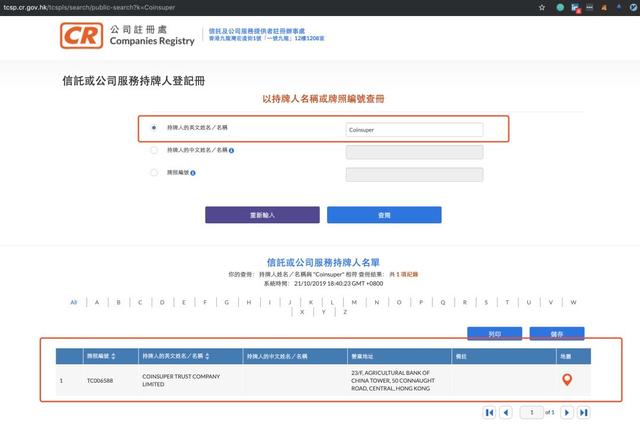Filter the list by the 'All' letter tab
The height and width of the screenshot is (433, 640).
(x=73, y=301)
